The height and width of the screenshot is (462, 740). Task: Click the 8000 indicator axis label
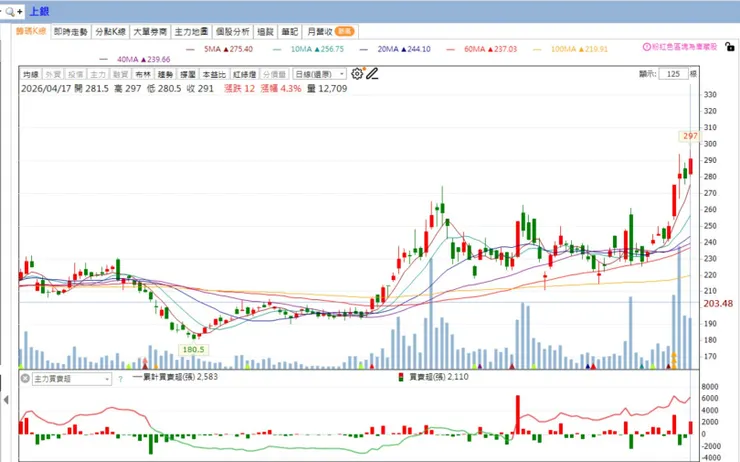click(710, 386)
